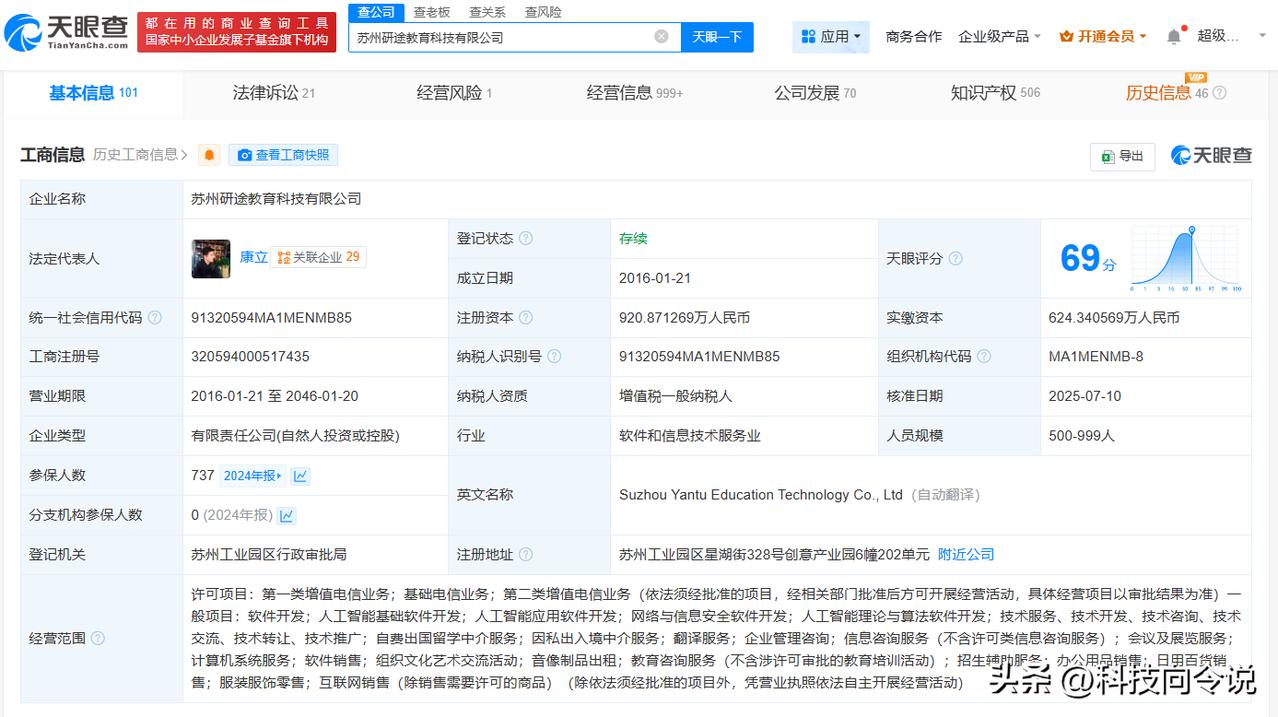Switch to the 查公司 search tab
This screenshot has width=1278, height=717.
point(376,12)
